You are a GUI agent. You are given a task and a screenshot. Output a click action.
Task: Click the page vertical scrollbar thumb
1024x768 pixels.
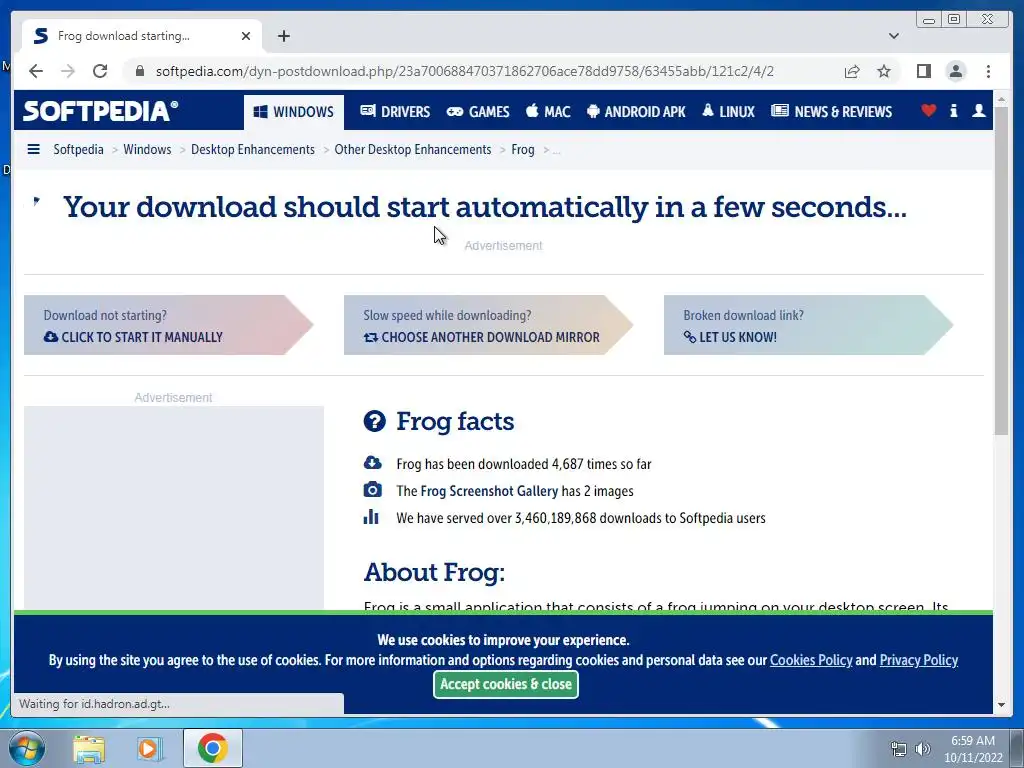[x=1001, y=270]
